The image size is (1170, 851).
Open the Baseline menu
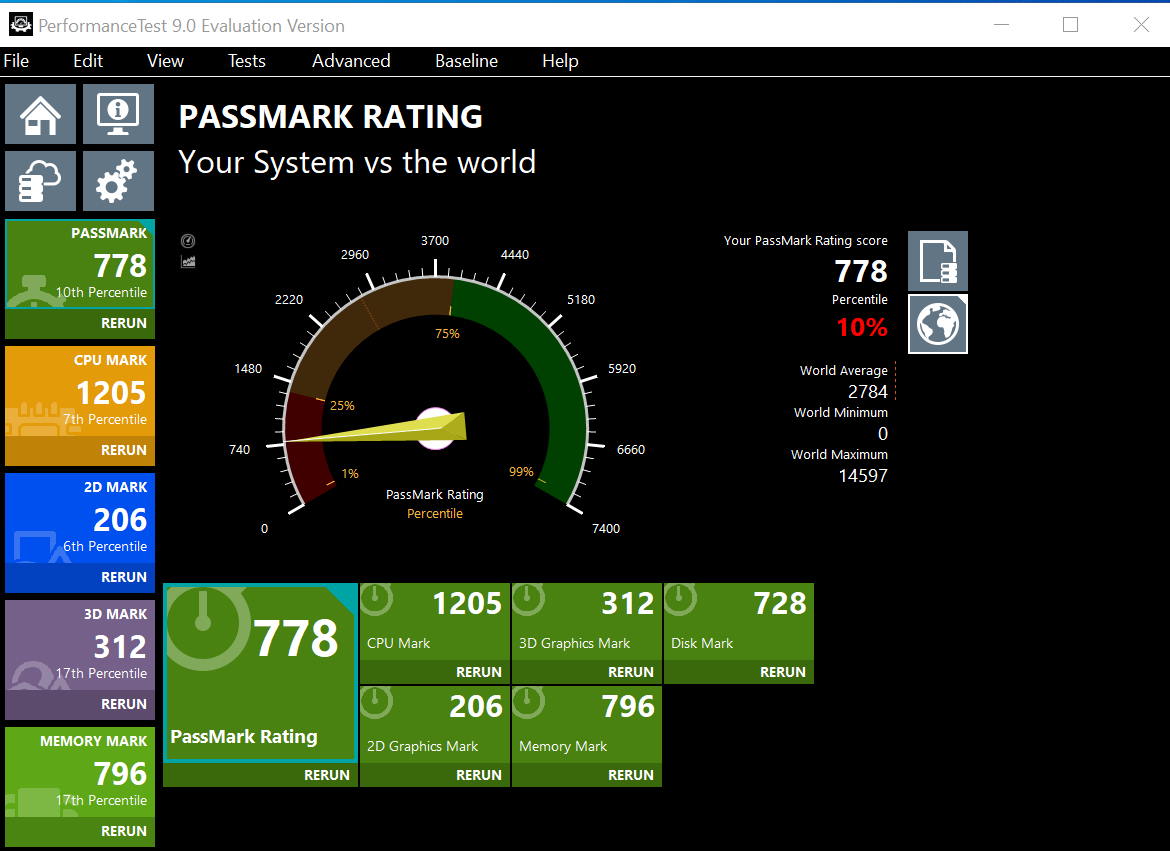(466, 60)
